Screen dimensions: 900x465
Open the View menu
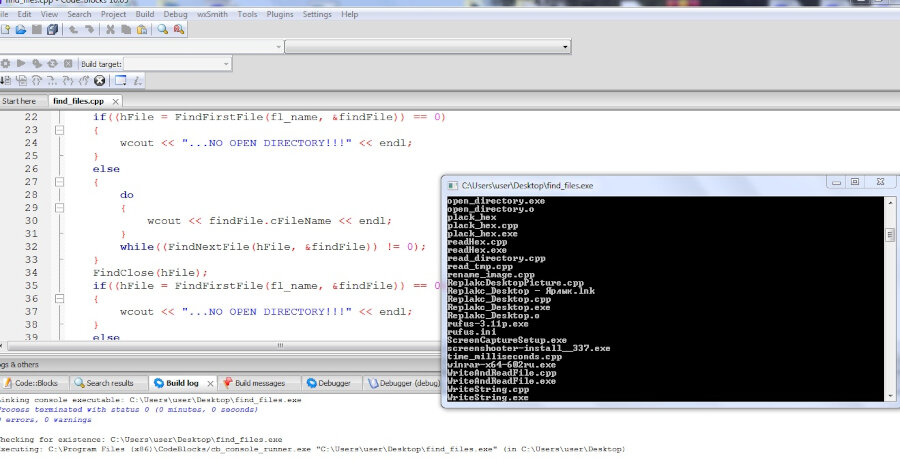tap(49, 14)
